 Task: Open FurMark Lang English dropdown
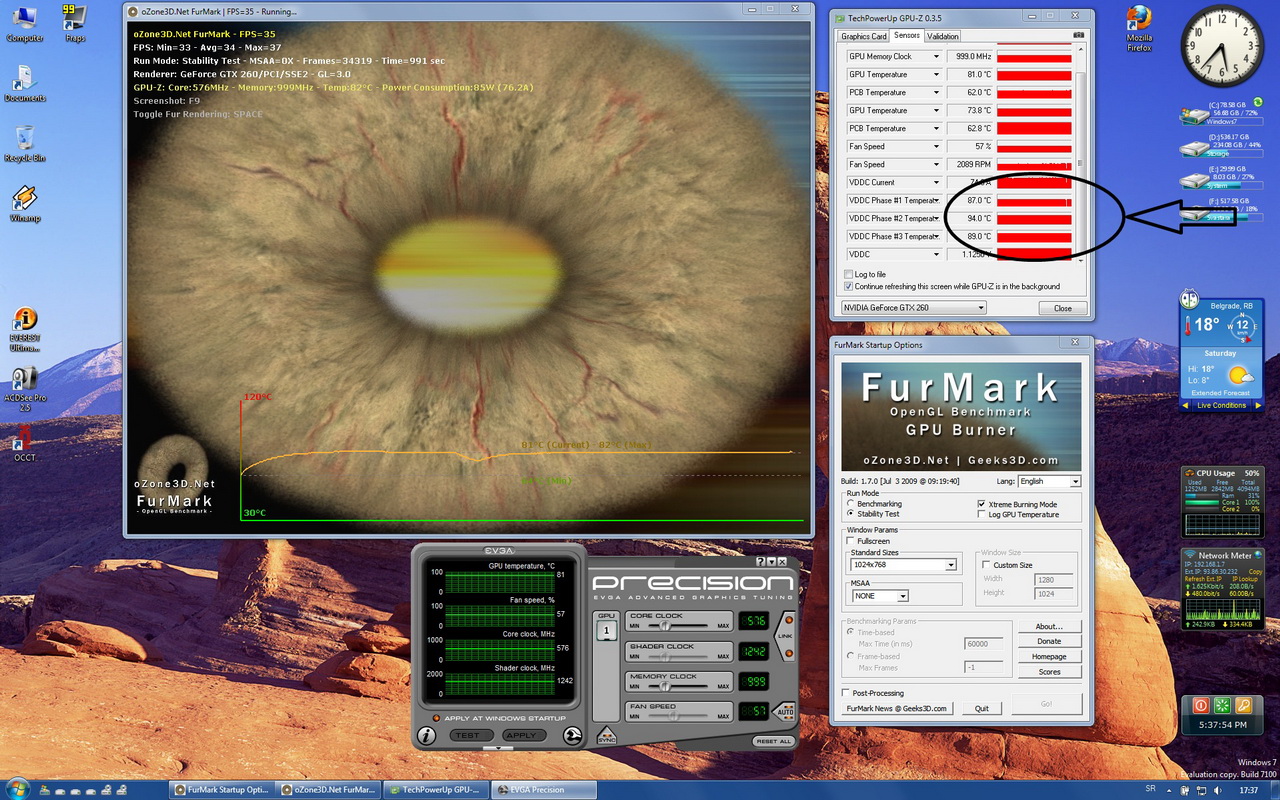click(x=1049, y=482)
